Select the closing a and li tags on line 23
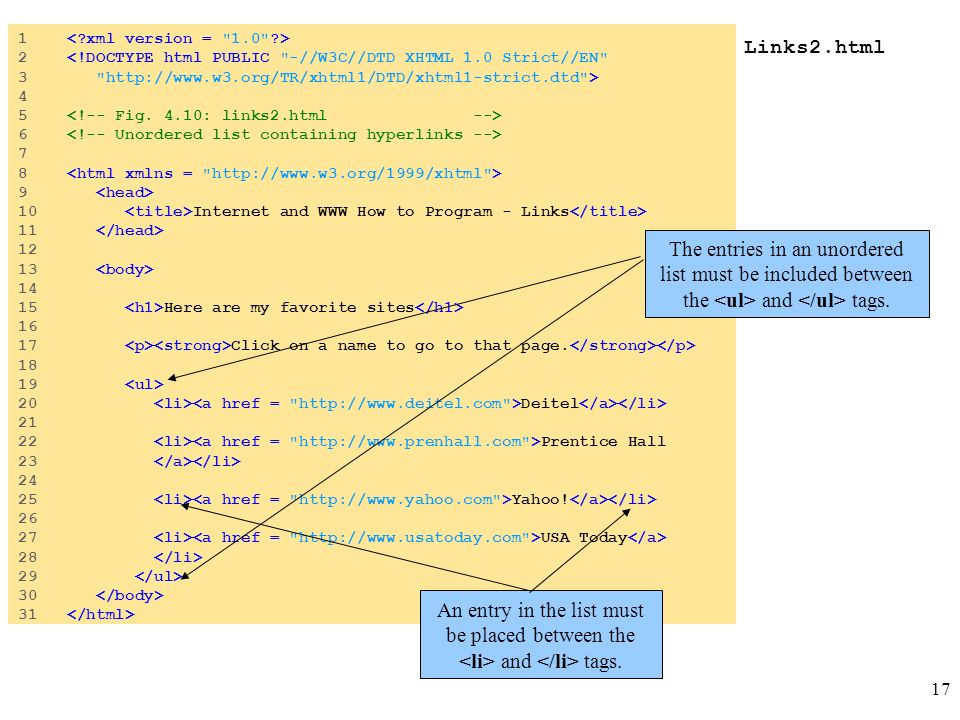The image size is (960, 720). [x=197, y=461]
